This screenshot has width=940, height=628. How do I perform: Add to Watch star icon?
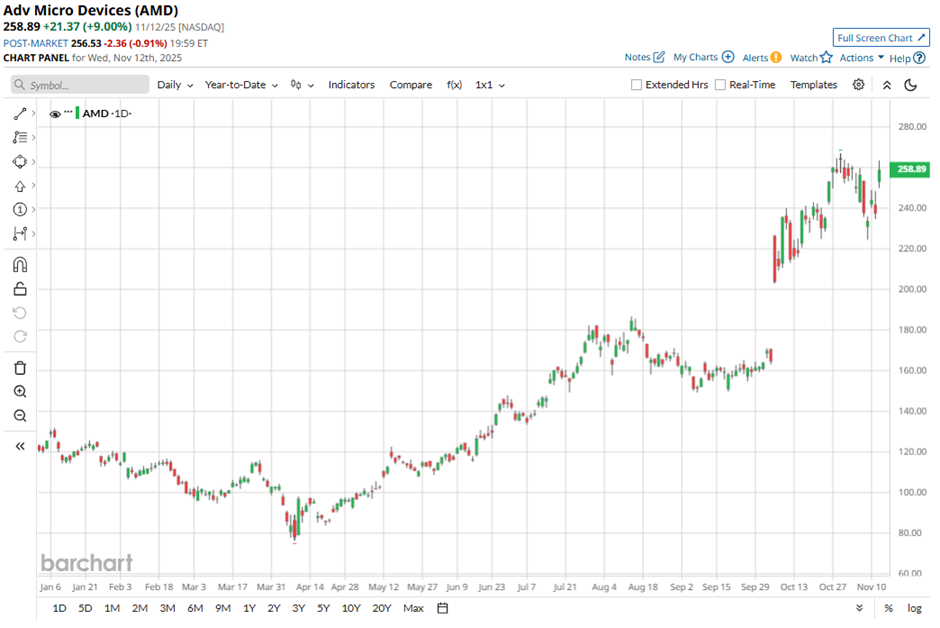click(x=827, y=57)
